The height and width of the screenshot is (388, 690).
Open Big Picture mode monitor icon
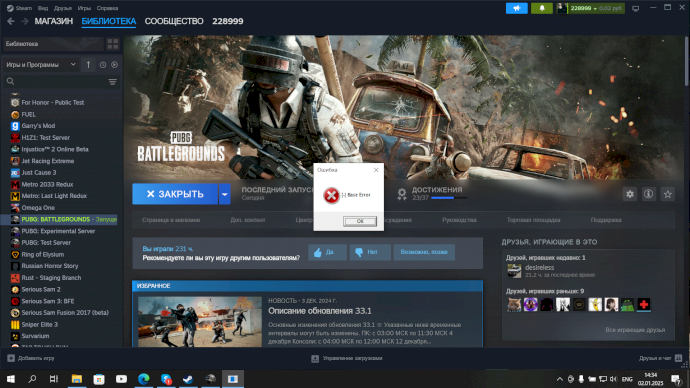(x=636, y=8)
